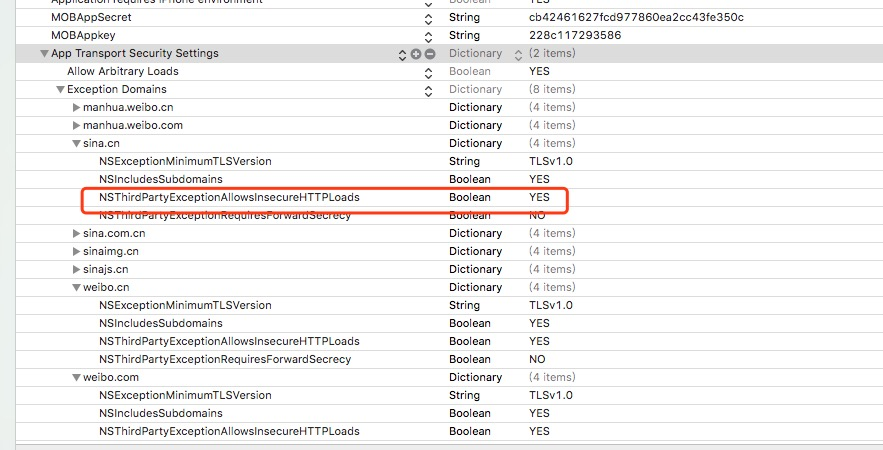This screenshot has height=450, width=883.
Task: Click (4 items) value in the sinajs.cn row
Action: coord(552,270)
